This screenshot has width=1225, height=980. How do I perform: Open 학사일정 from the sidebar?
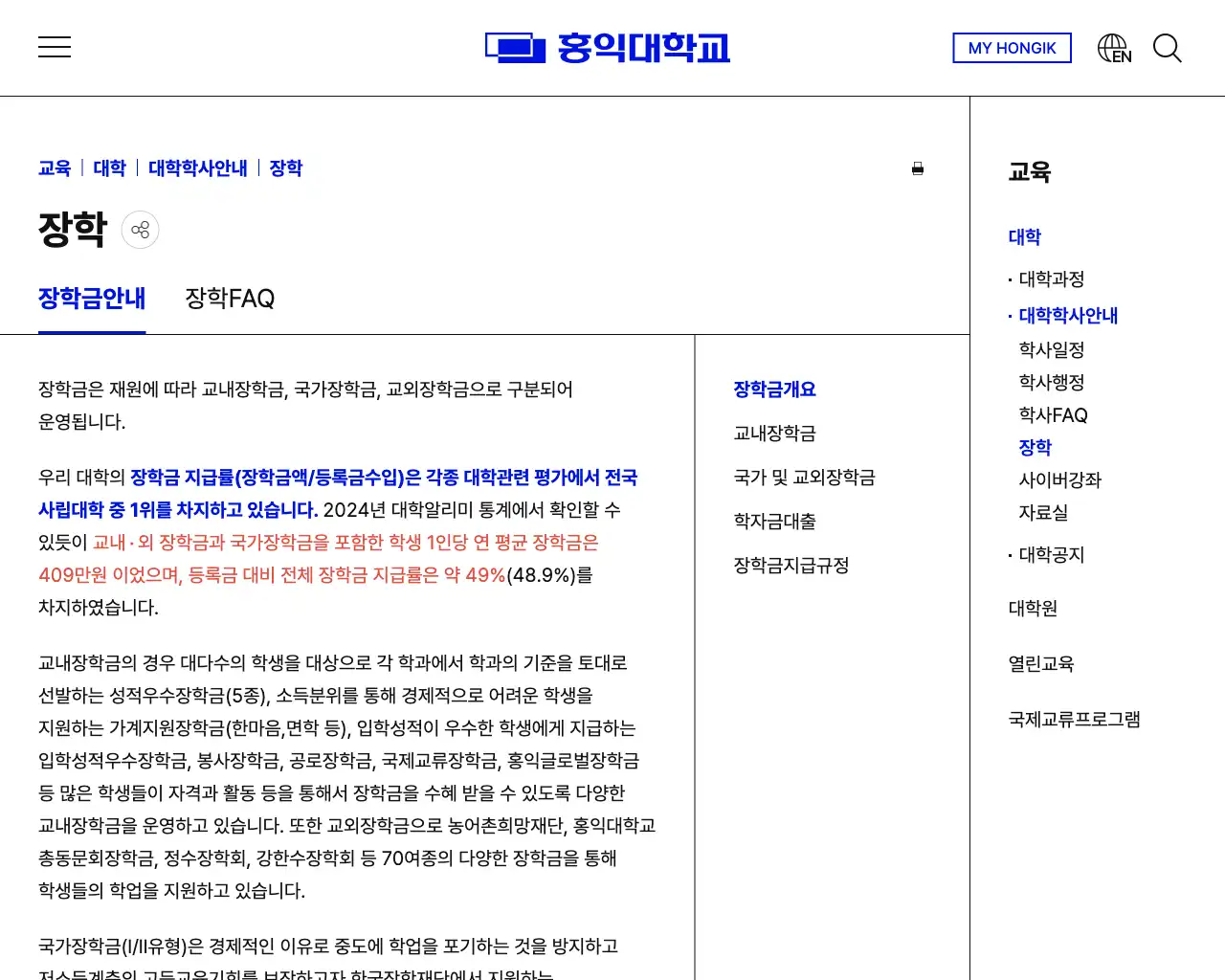click(x=1051, y=349)
